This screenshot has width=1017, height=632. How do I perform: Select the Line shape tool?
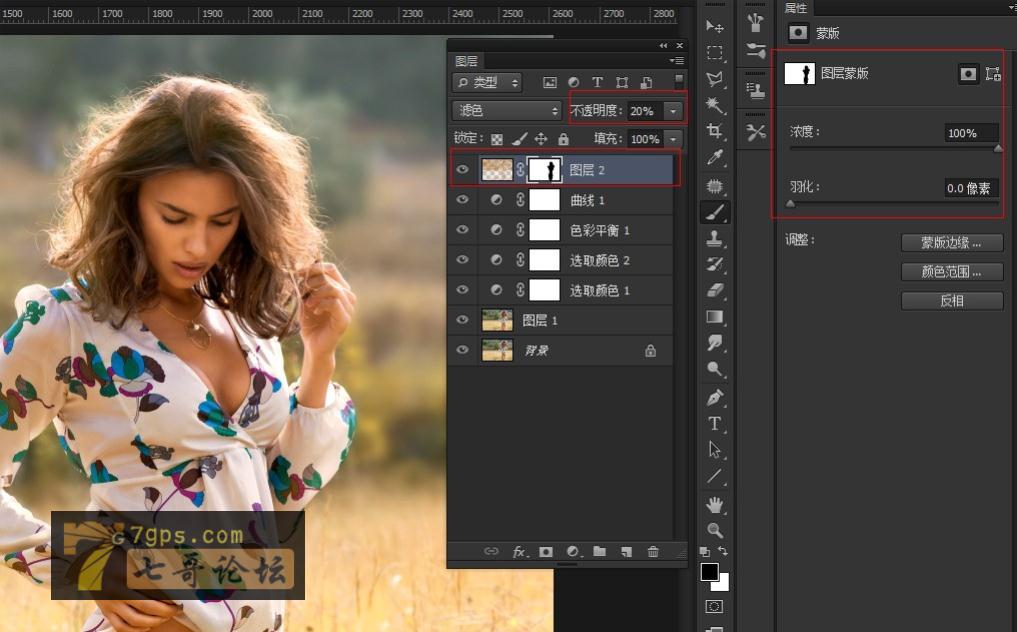tap(715, 476)
